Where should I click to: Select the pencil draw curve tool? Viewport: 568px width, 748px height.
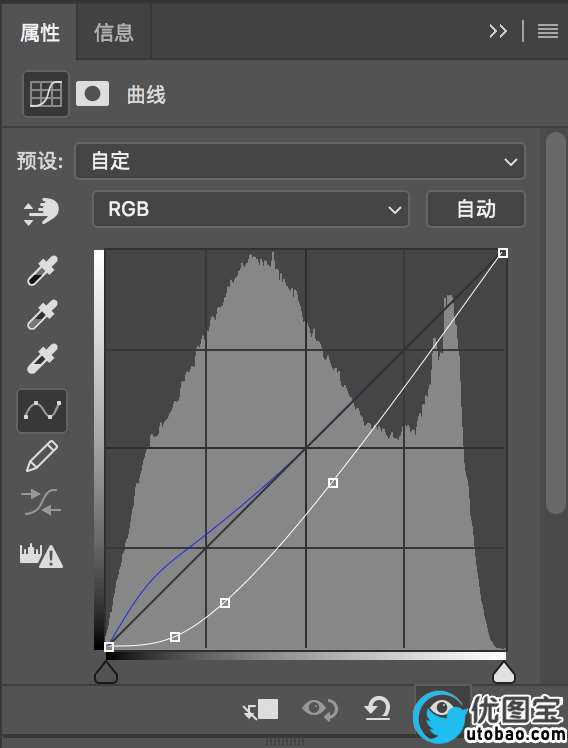[x=42, y=456]
